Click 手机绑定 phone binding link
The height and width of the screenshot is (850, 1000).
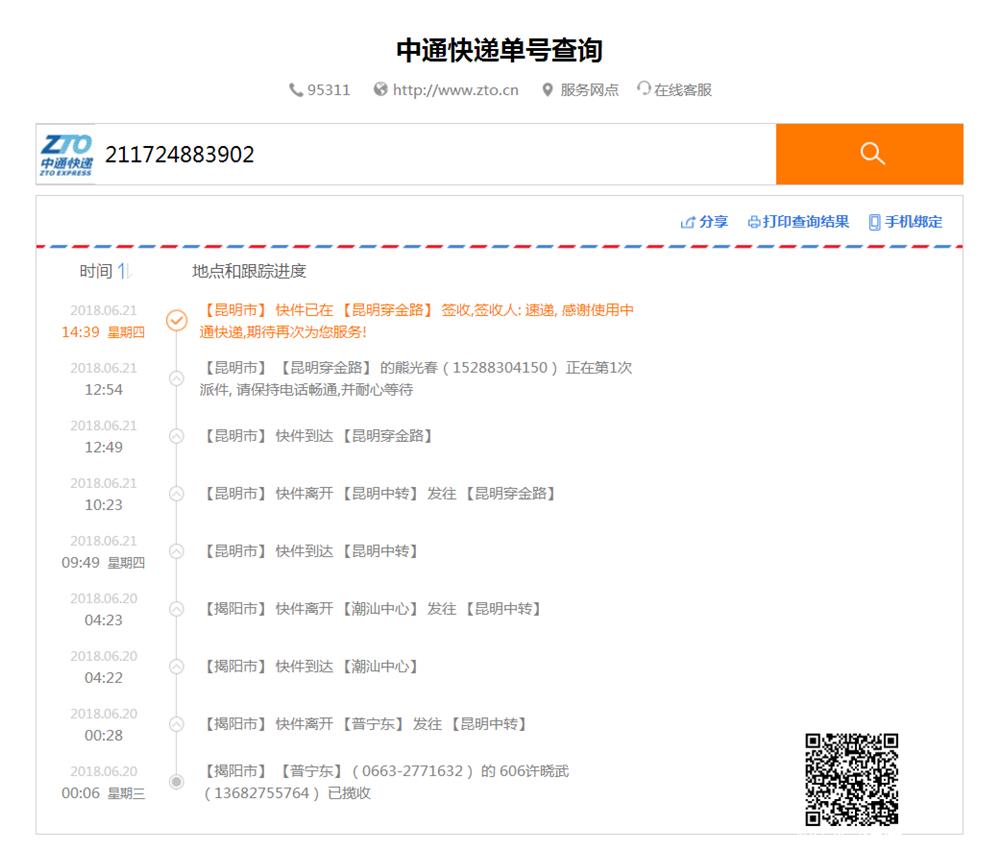(913, 222)
